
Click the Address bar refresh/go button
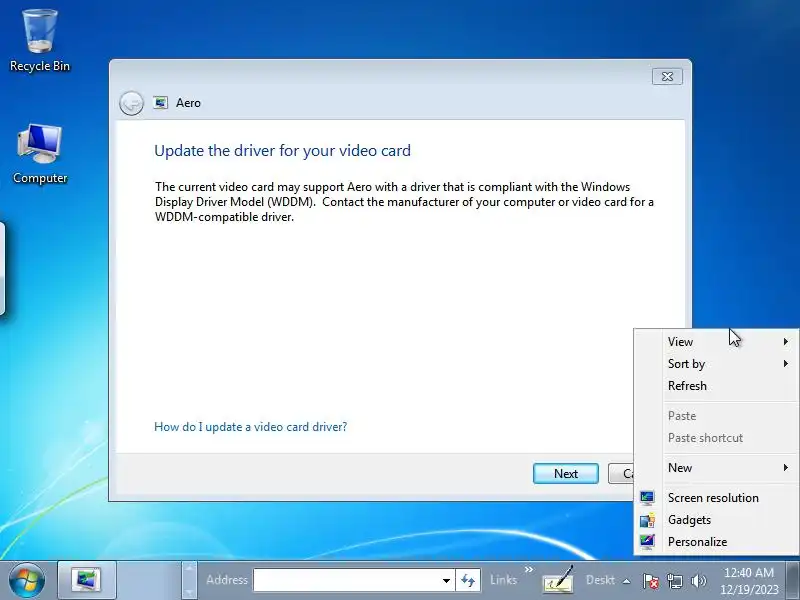[x=468, y=580]
